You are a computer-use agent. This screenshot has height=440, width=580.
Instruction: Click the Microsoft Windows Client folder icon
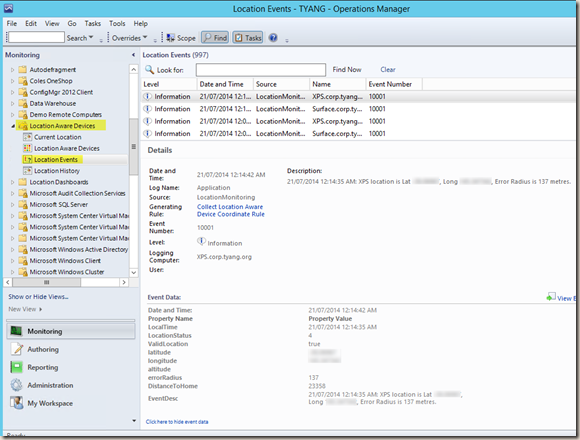click(23, 261)
